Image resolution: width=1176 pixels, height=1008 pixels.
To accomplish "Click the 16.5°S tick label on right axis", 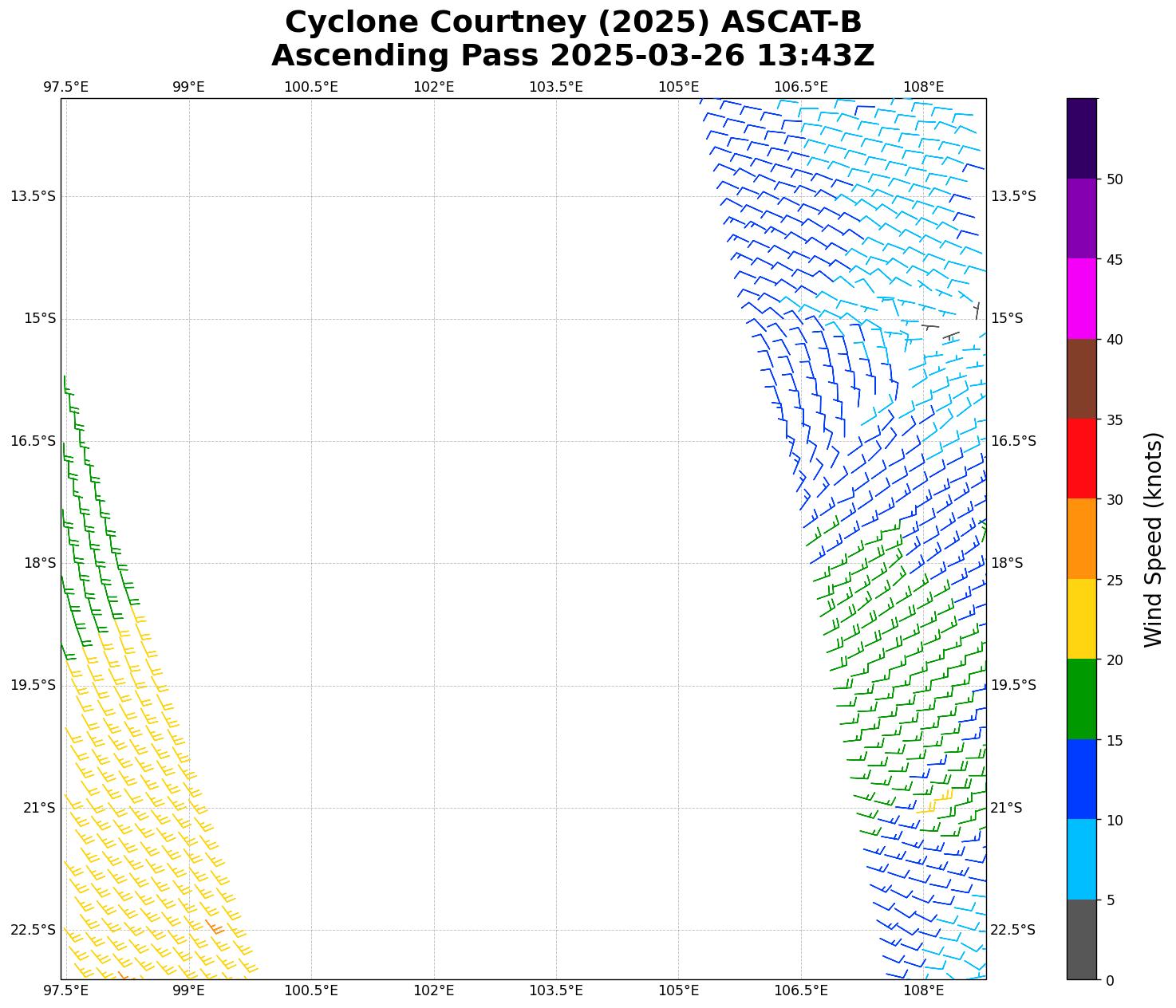I will [1013, 441].
